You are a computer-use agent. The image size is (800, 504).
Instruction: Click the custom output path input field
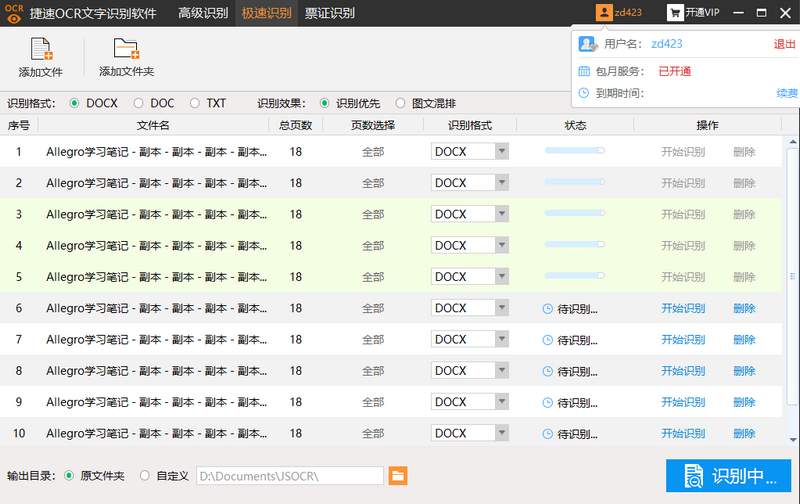click(289, 476)
